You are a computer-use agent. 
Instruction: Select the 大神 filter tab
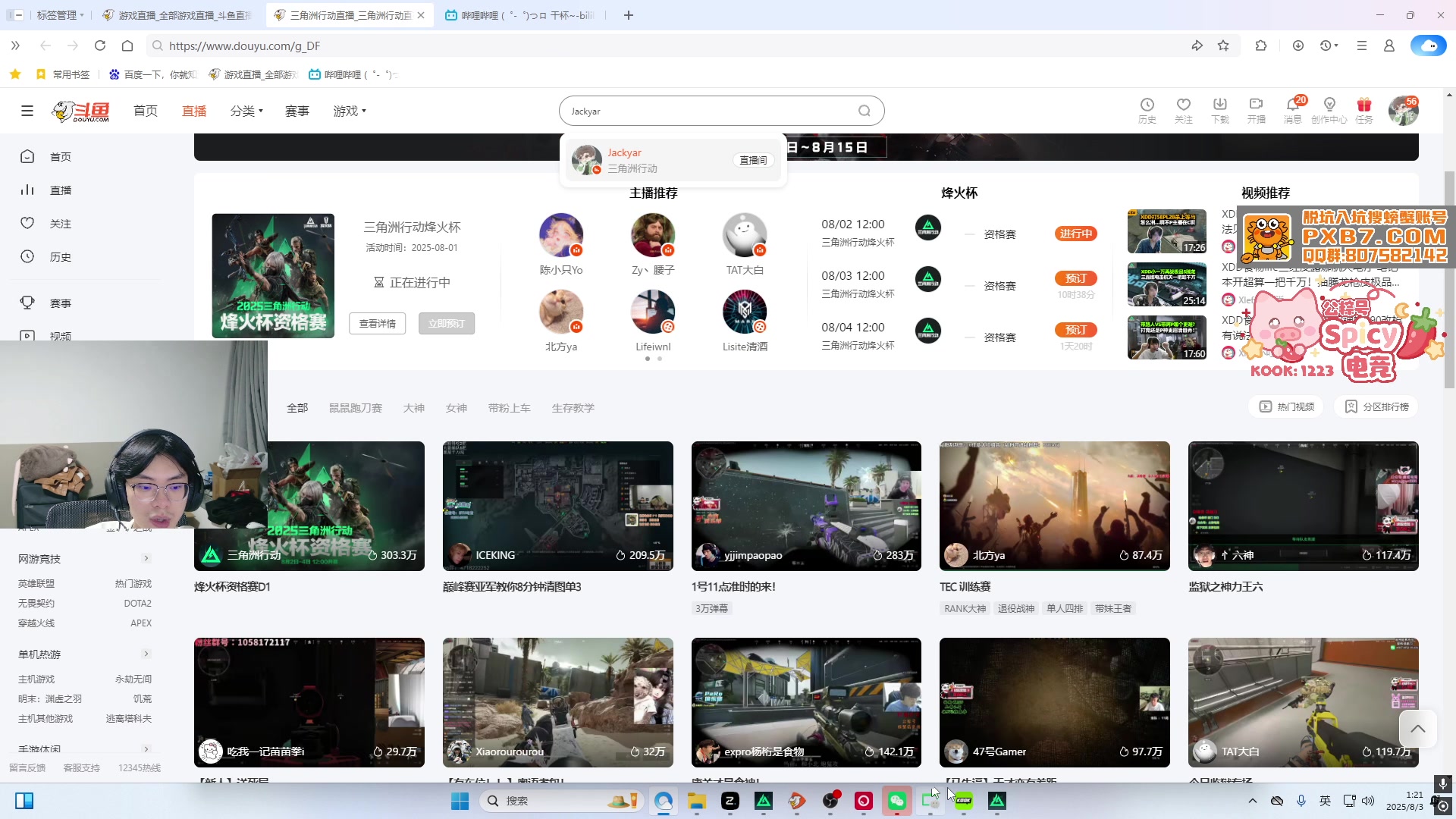(414, 408)
